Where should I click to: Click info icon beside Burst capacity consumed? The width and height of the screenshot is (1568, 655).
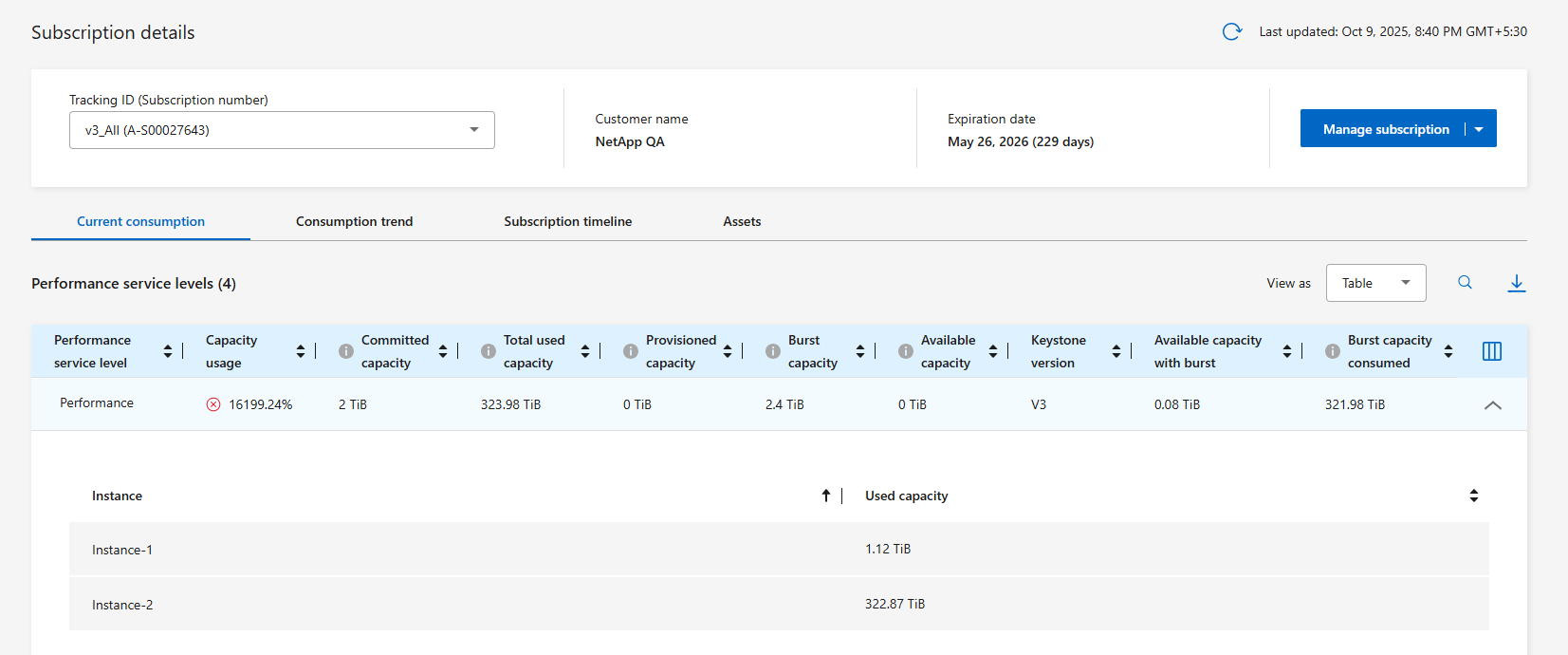[1333, 351]
